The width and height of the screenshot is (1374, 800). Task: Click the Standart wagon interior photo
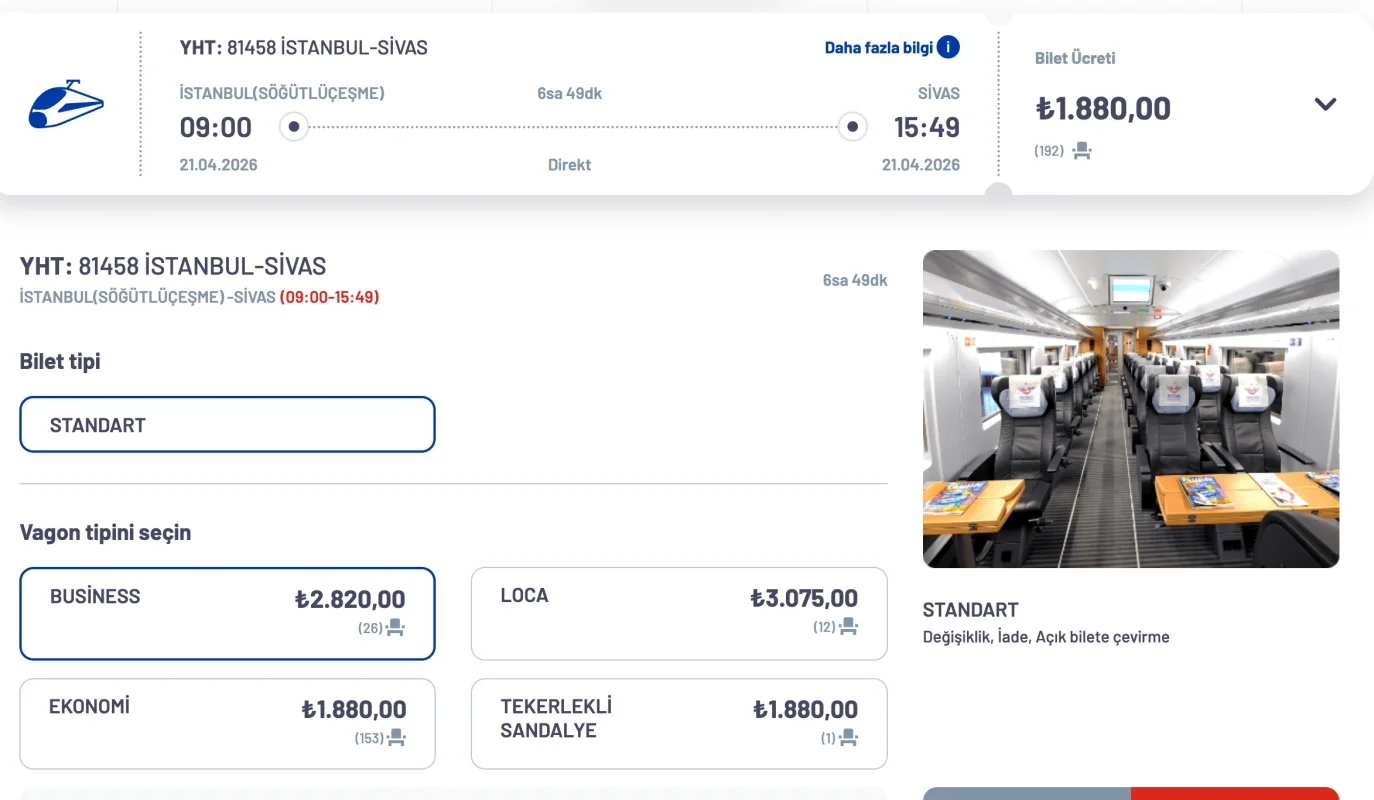1131,409
